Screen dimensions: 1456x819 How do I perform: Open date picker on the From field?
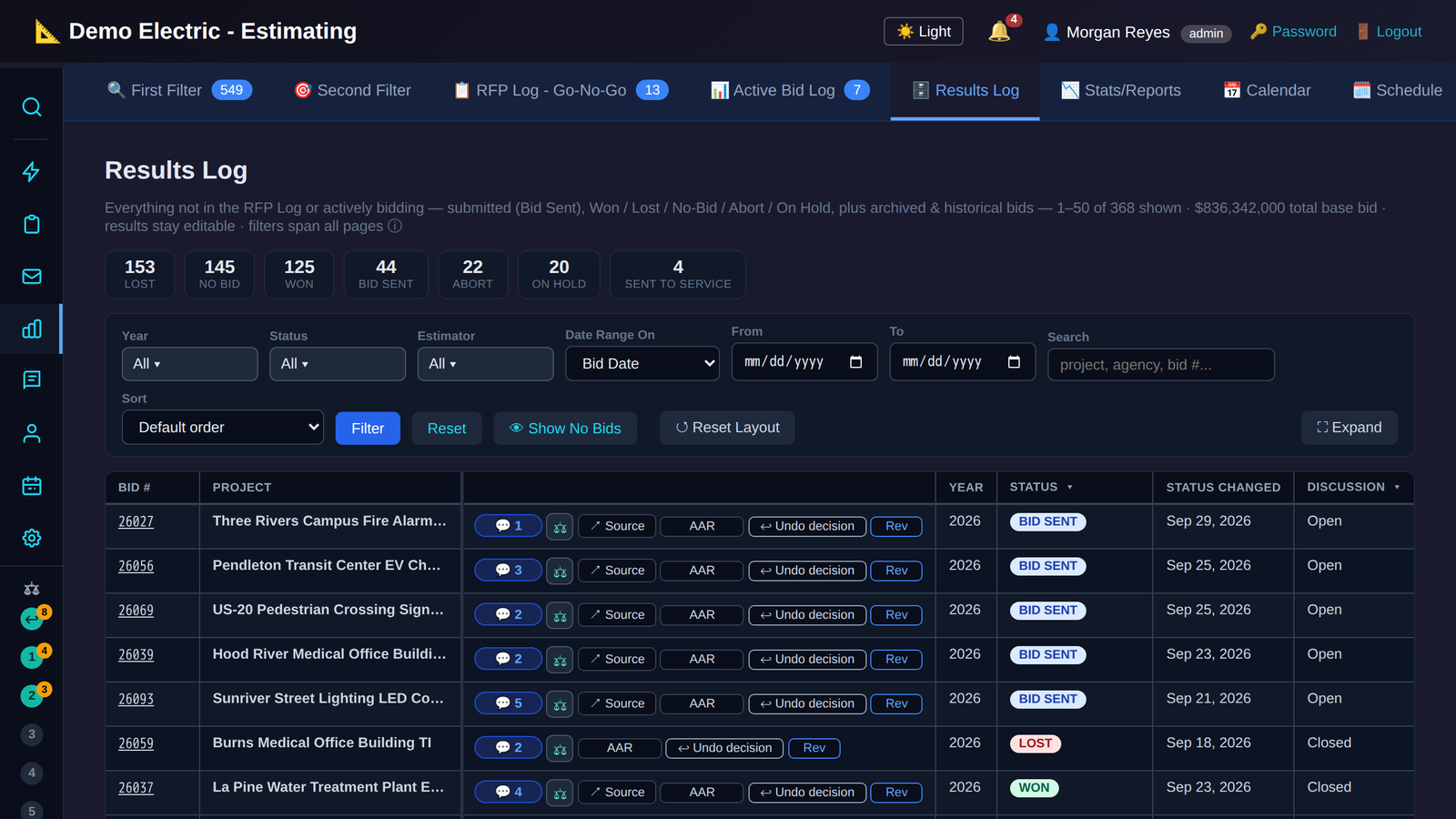click(855, 362)
